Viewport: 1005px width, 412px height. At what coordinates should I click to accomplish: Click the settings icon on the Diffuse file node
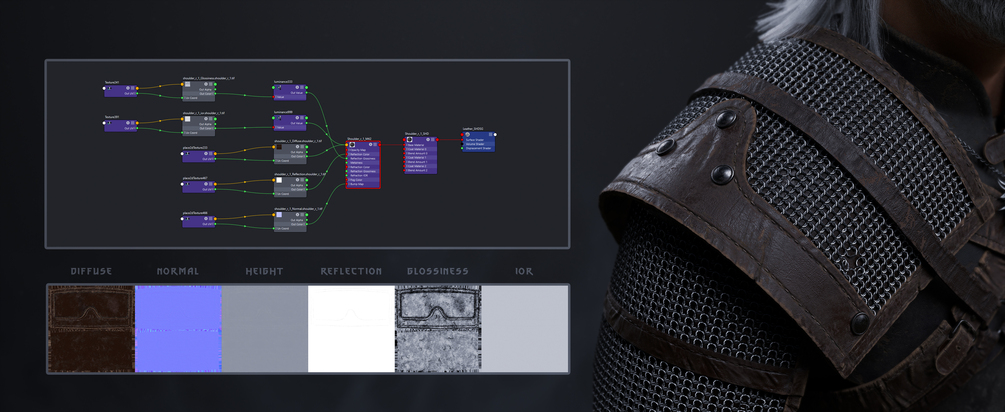point(297,147)
